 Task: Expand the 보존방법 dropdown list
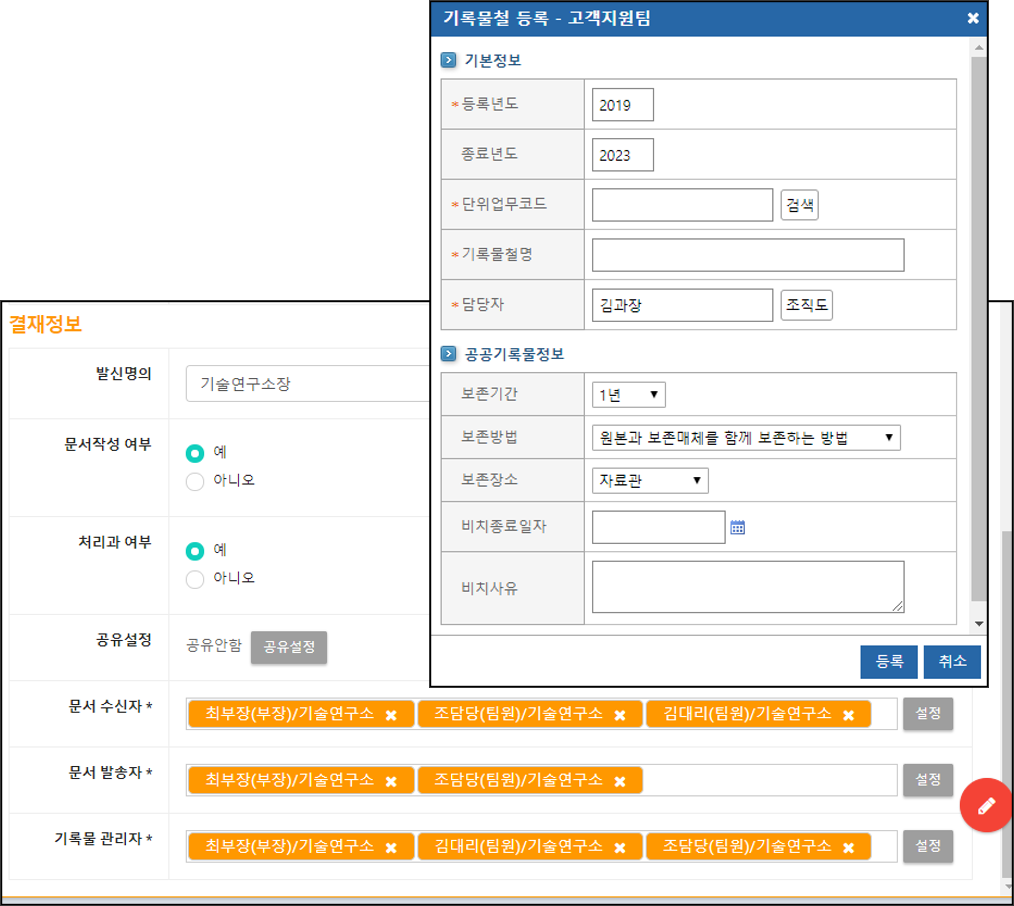click(746, 438)
